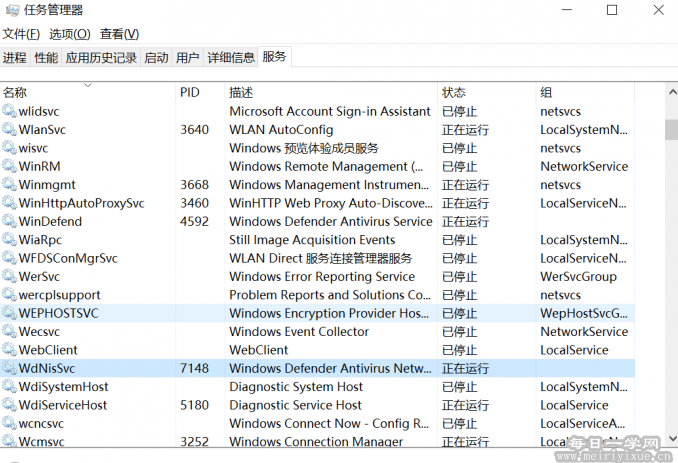
Task: Sort services by 状态 column header
Action: pos(487,92)
